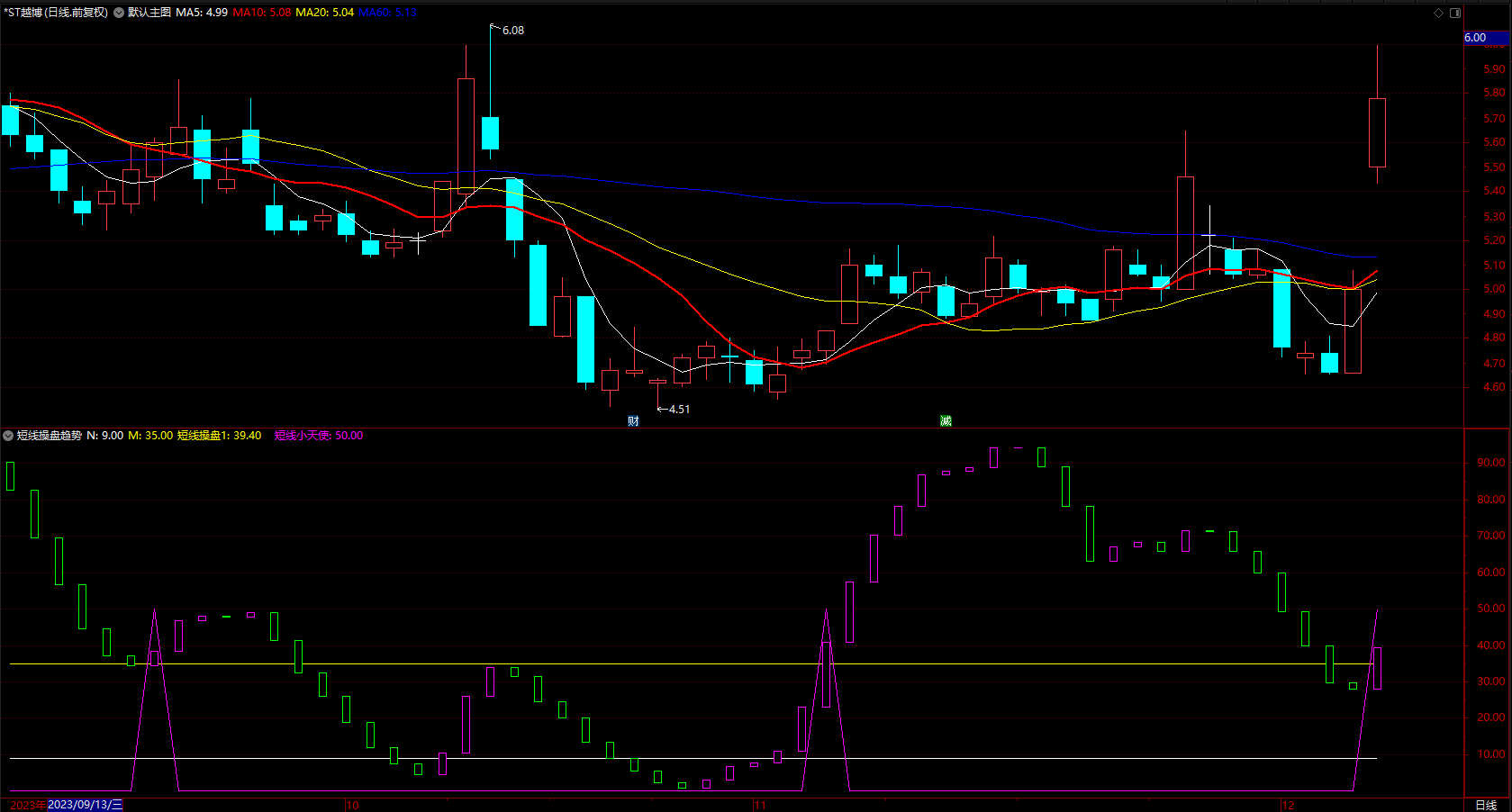Click the highlighted 6.00 price tag on the axis
Screen dimensions: 1512x812
tap(1486, 38)
